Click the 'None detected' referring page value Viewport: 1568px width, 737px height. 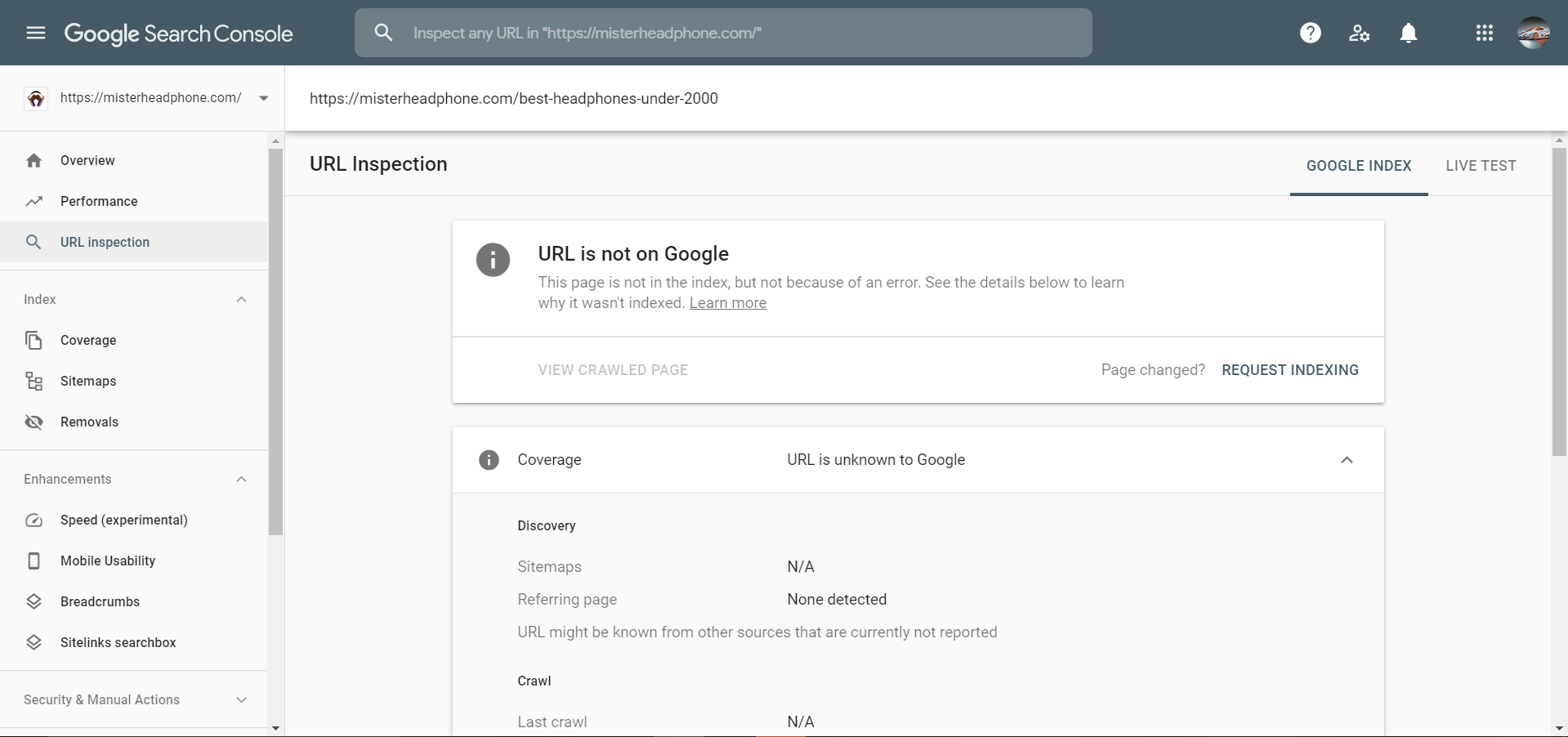(837, 599)
